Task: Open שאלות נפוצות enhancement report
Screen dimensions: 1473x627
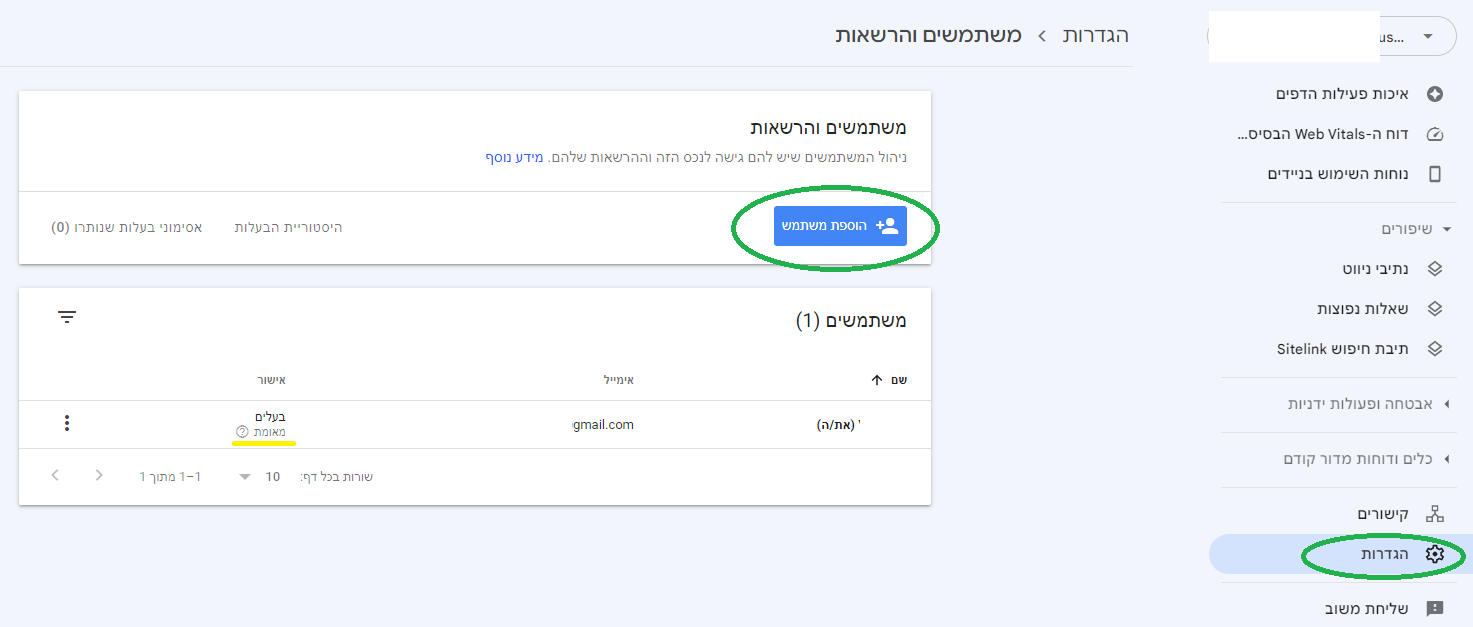Action: [1341, 309]
